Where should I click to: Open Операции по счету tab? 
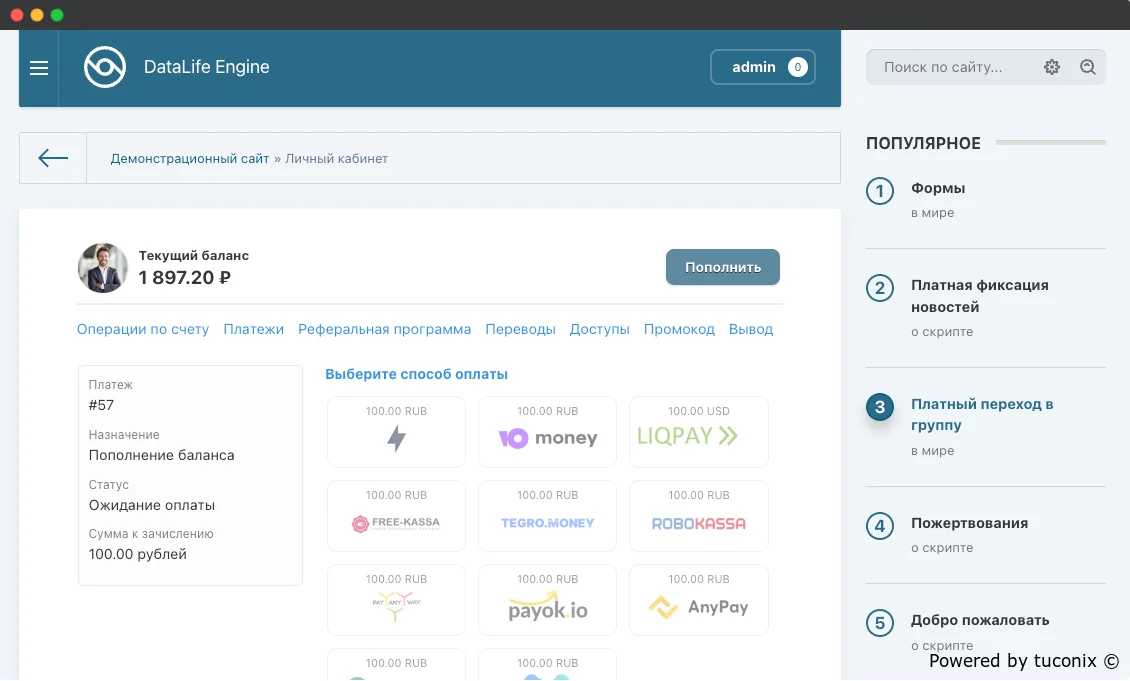[143, 329]
